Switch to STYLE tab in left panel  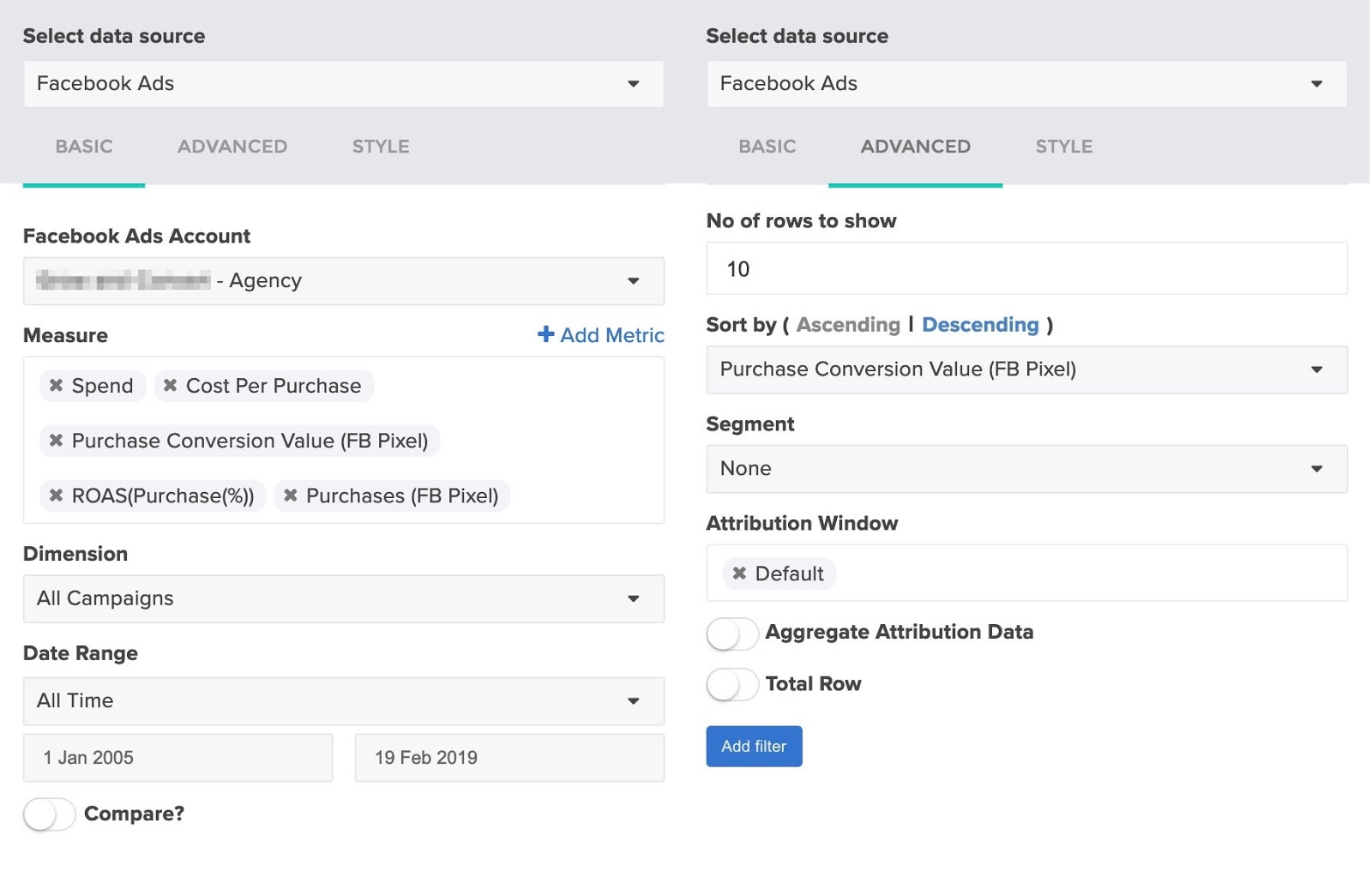pos(381,147)
